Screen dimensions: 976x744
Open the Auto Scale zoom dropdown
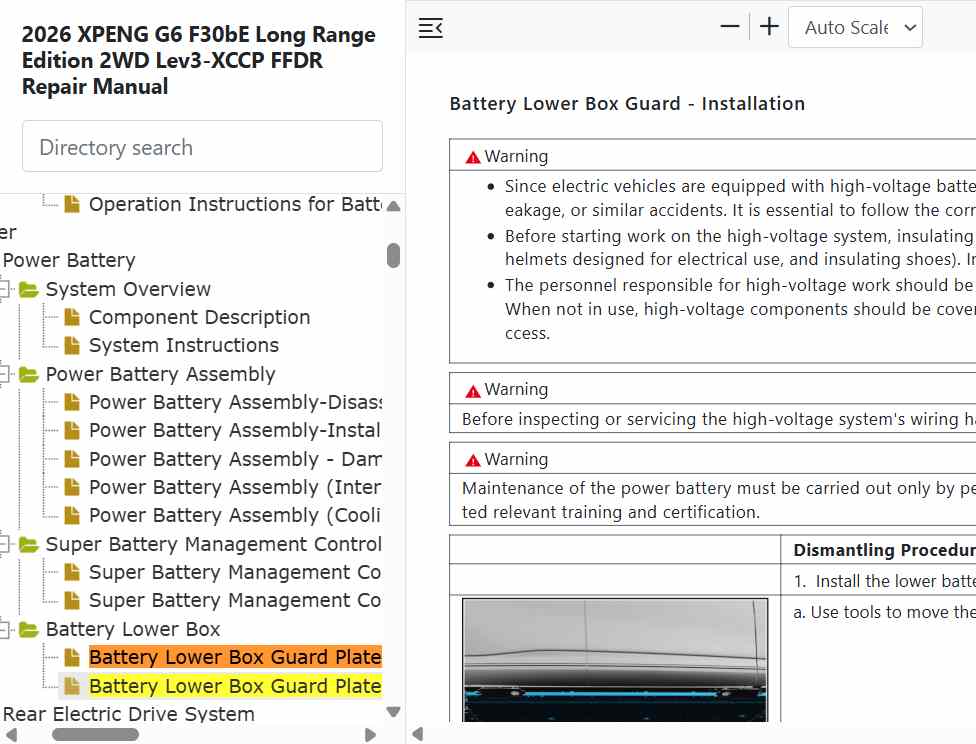(x=855, y=27)
